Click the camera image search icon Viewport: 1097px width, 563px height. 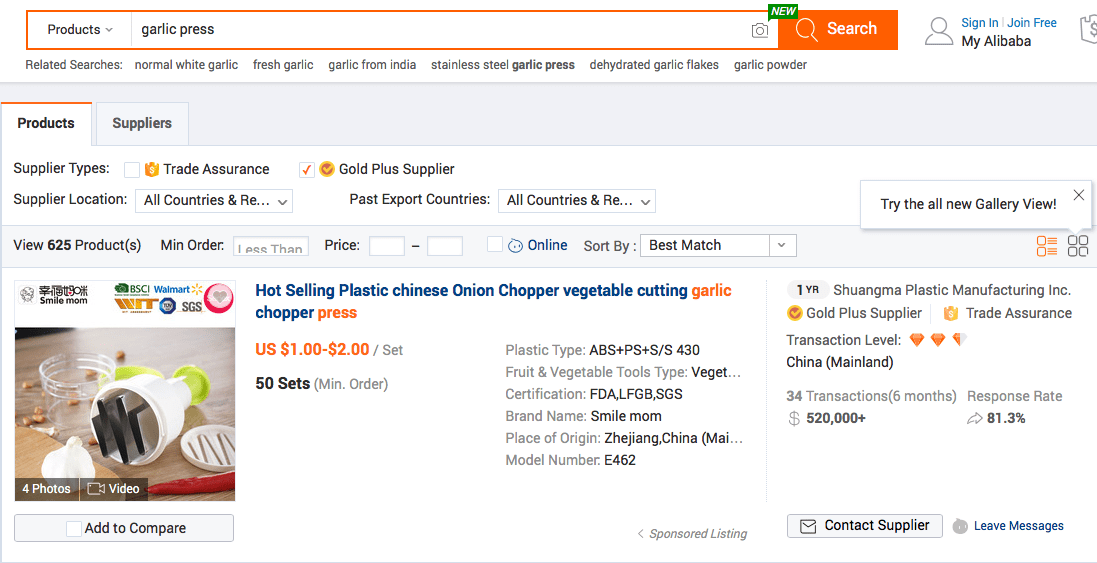click(759, 30)
